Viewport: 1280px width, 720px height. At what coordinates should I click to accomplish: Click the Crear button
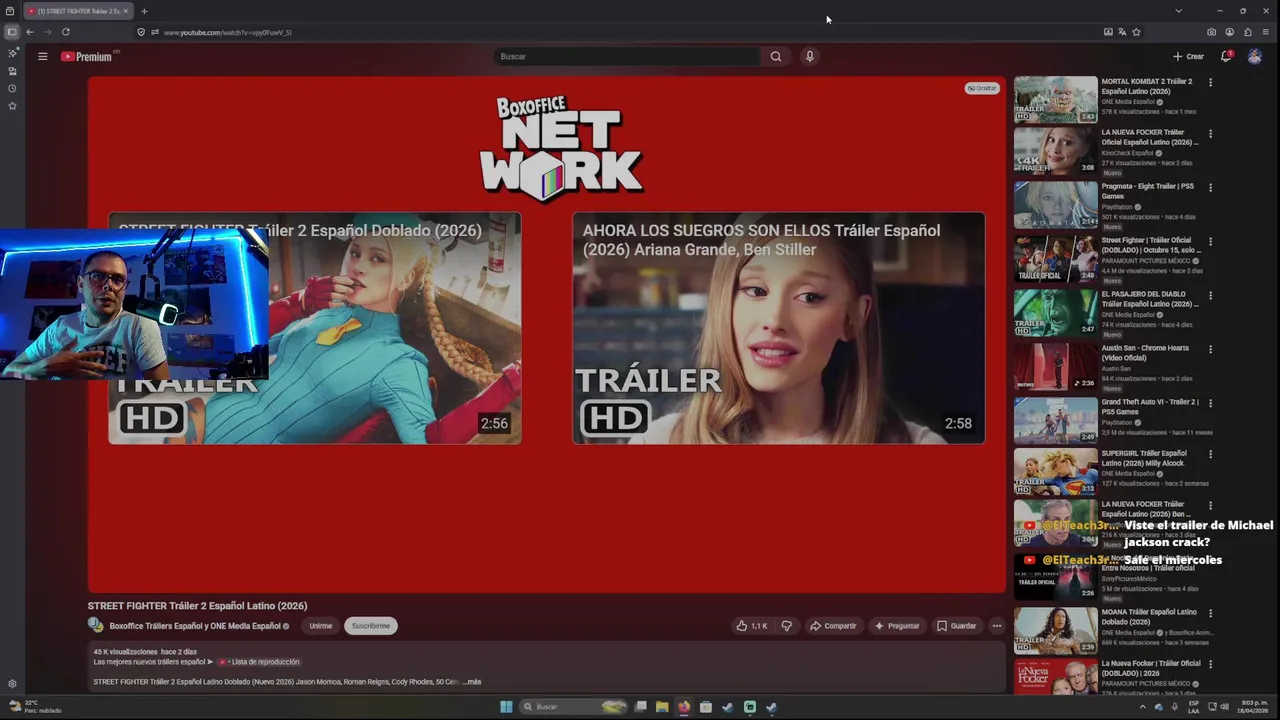1188,57
